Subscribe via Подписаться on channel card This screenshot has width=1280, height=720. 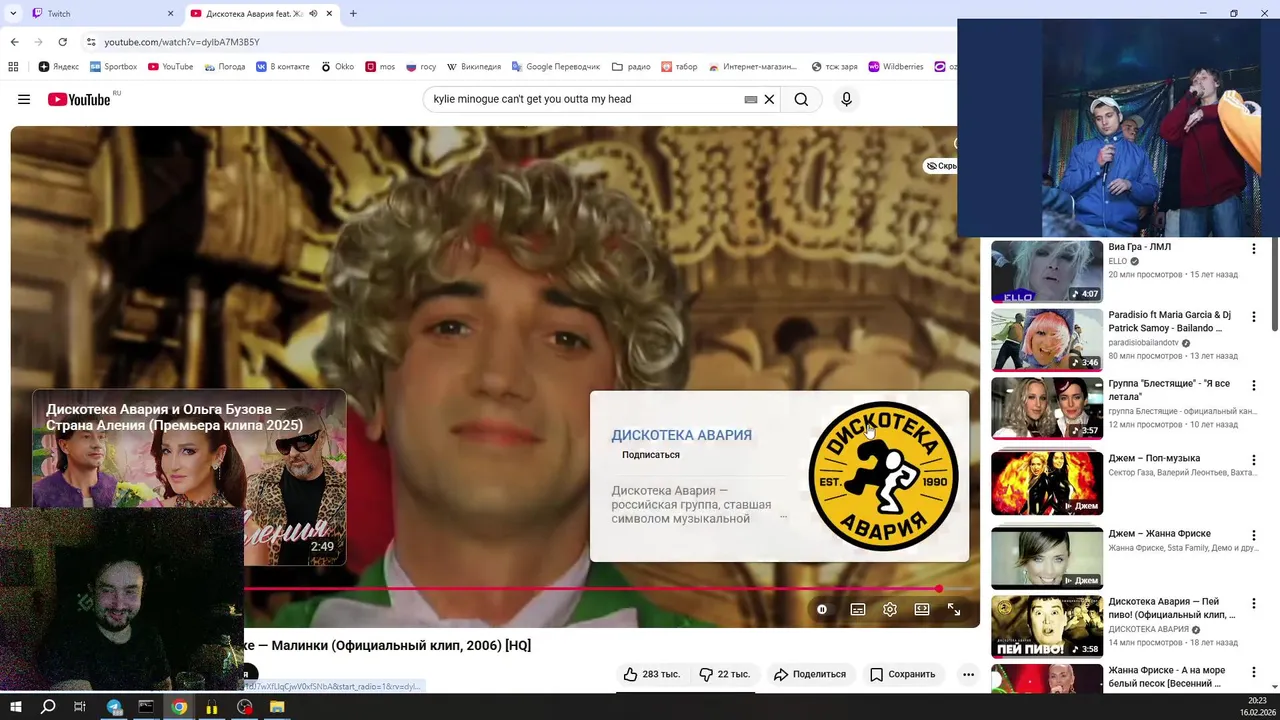651,455
